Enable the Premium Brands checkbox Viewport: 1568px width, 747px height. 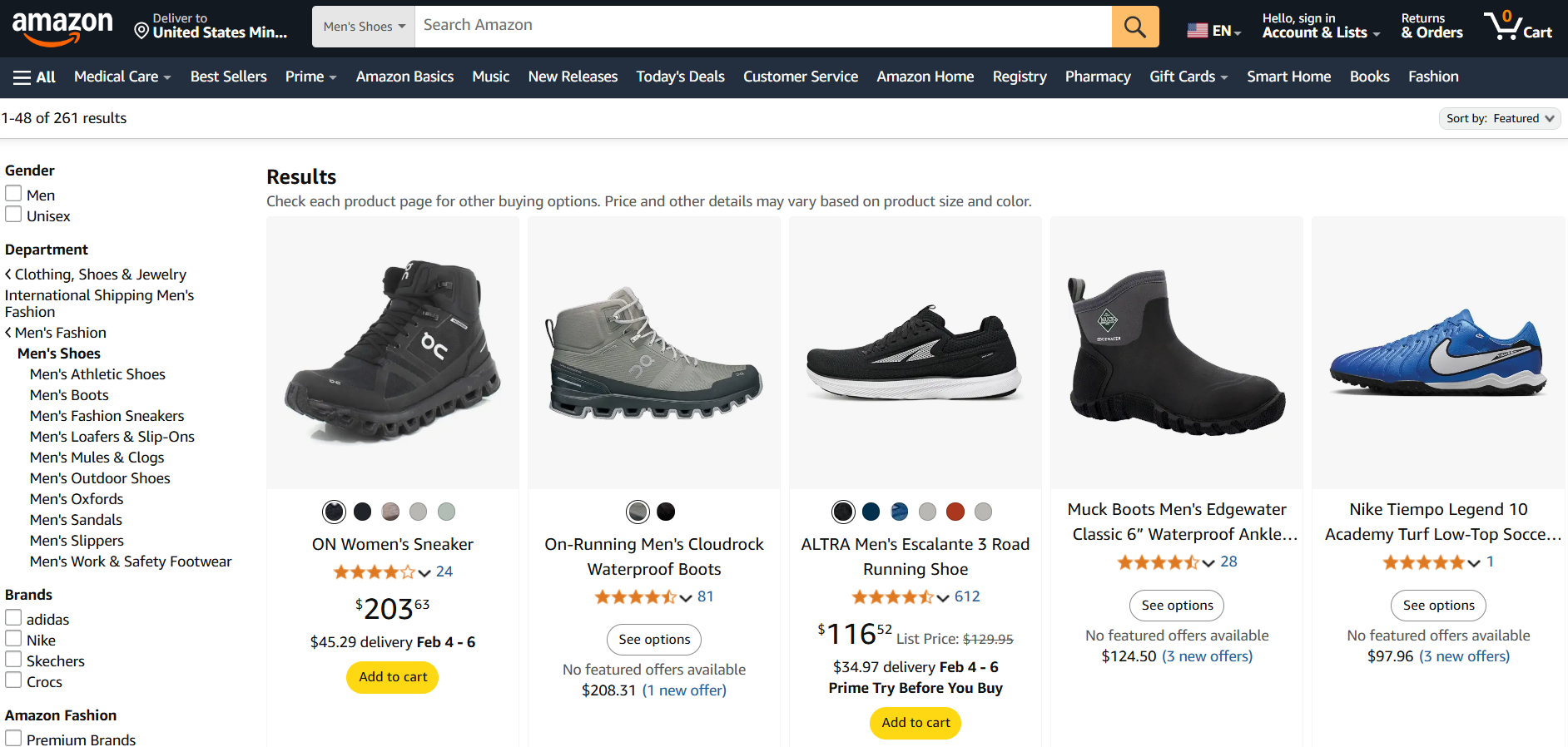pos(13,738)
